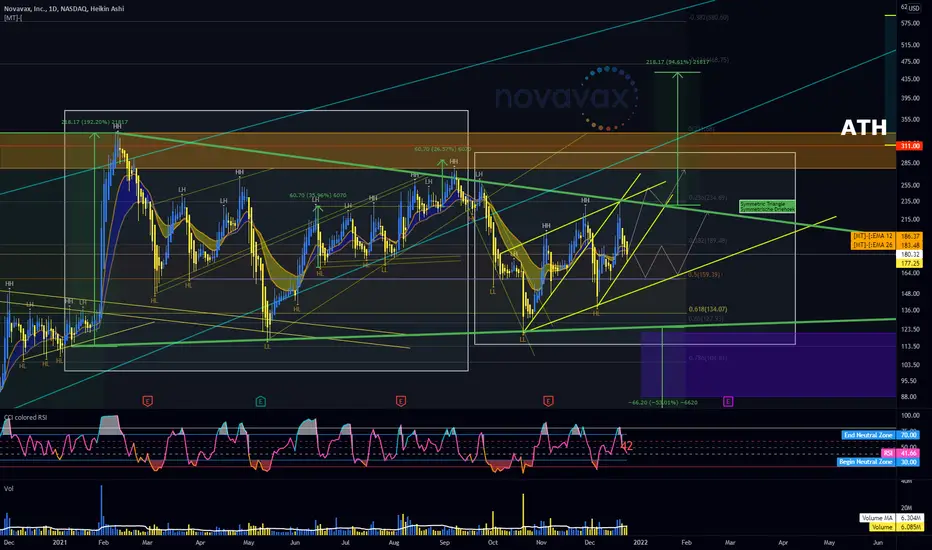Click the red earnings E marker near Aug 2021
Image resolution: width=932 pixels, height=550 pixels.
(401, 401)
